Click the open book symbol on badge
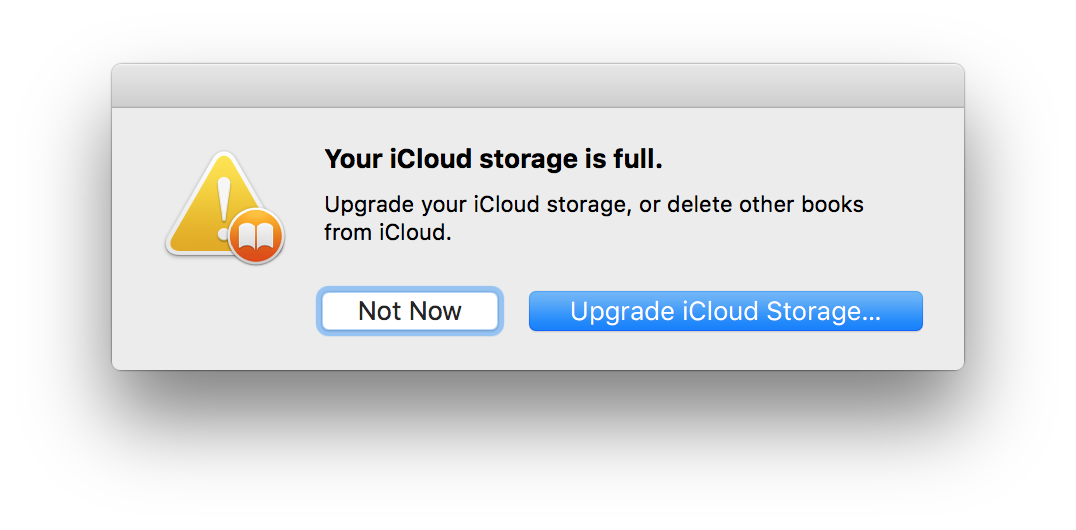 click(x=256, y=237)
